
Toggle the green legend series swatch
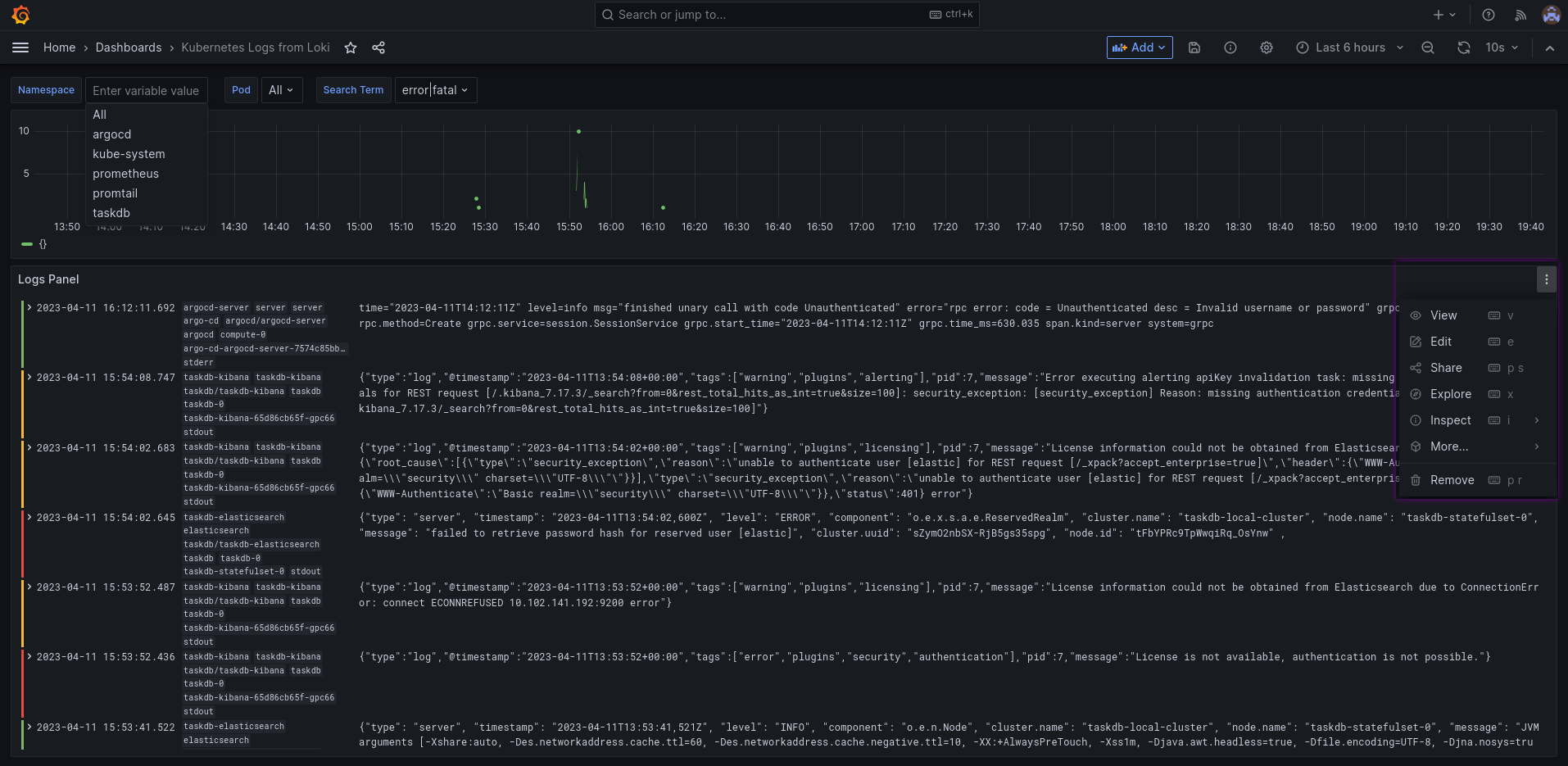27,244
